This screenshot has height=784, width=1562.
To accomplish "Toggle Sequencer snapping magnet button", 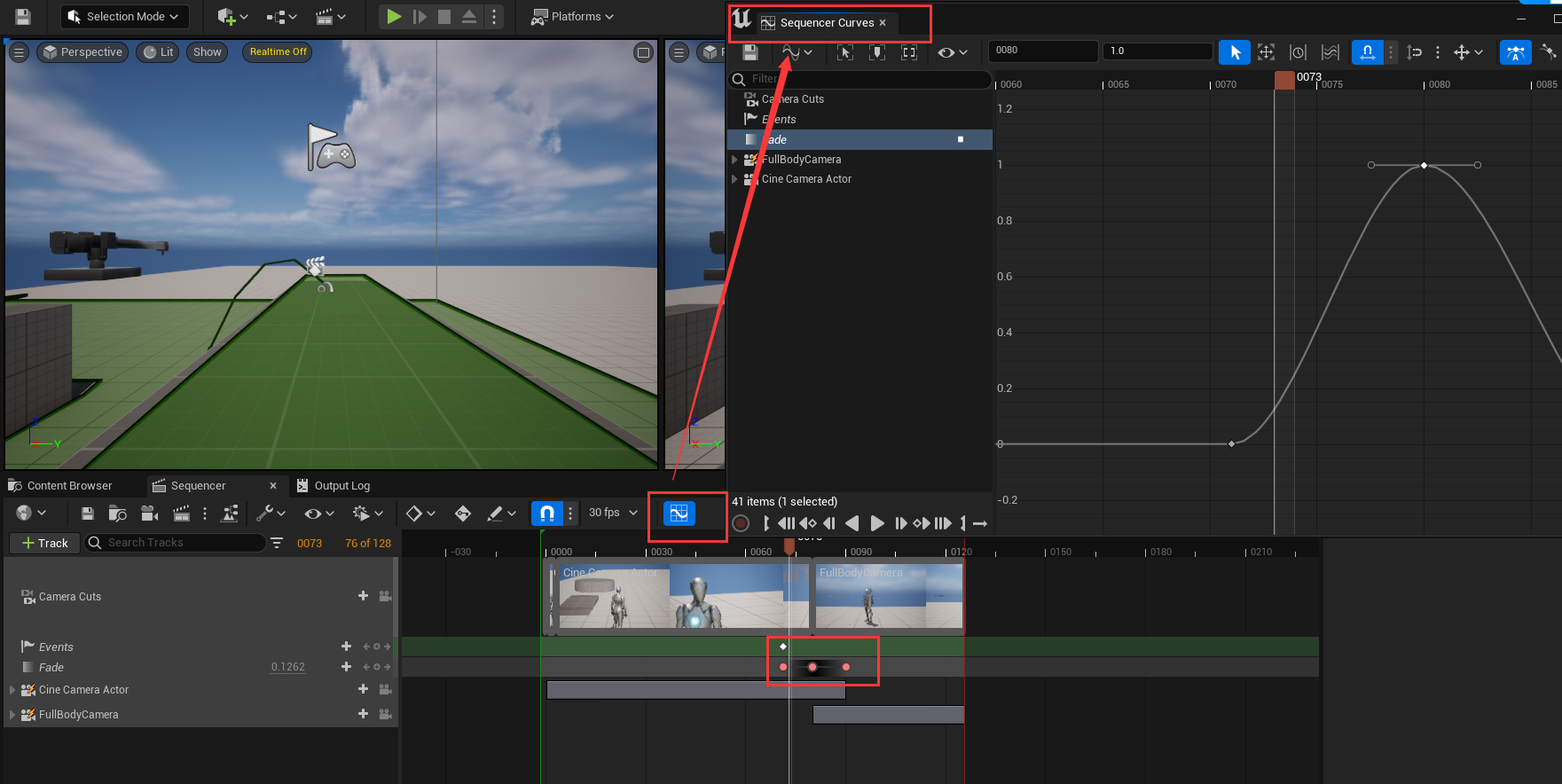I will pyautogui.click(x=546, y=514).
